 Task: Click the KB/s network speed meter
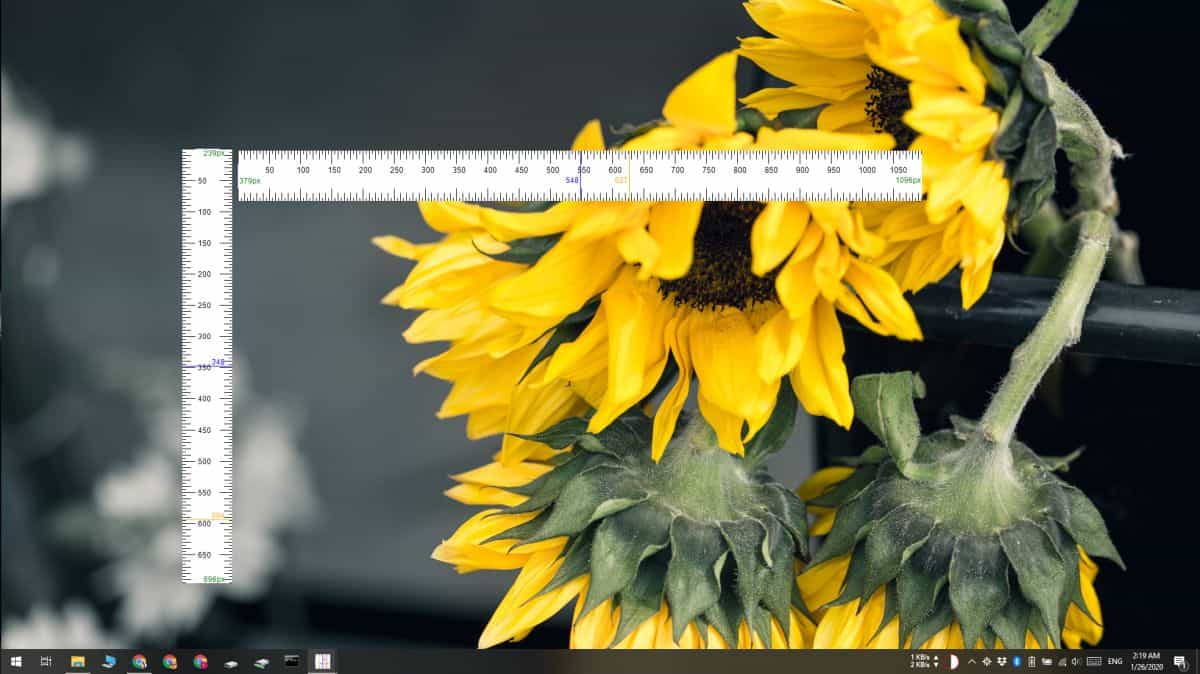pos(923,661)
